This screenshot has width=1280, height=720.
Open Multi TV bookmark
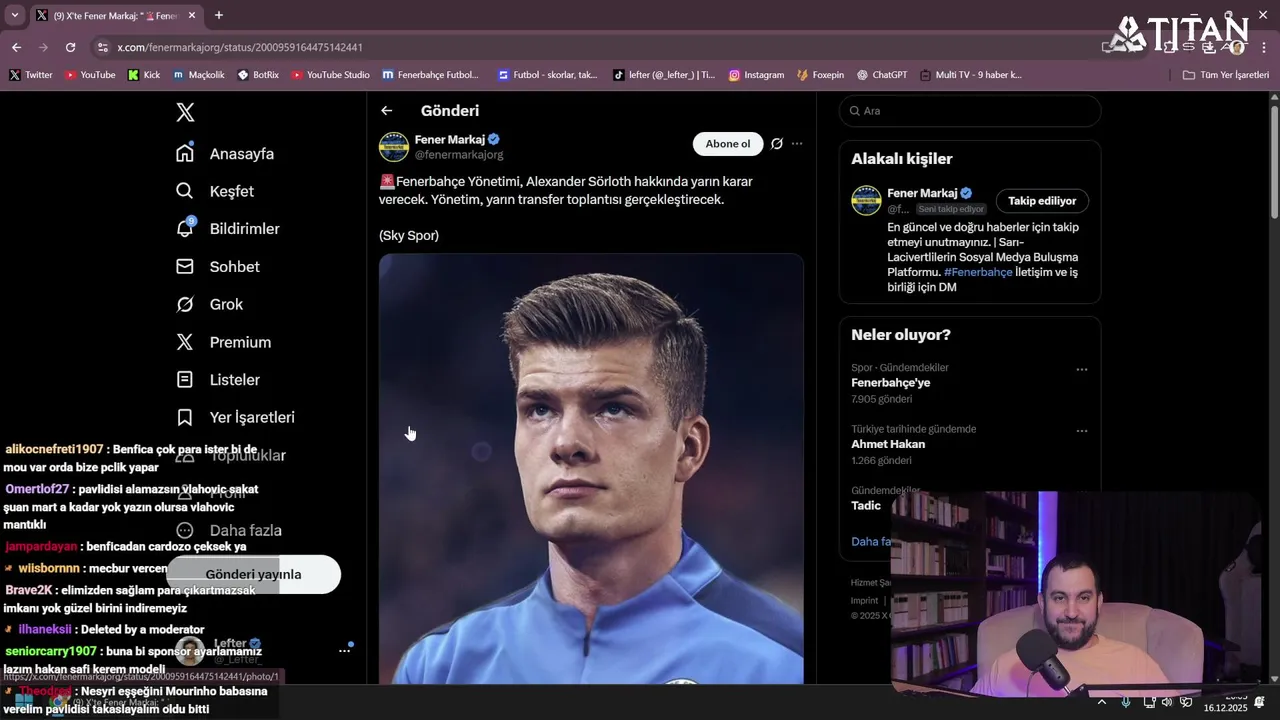[971, 75]
